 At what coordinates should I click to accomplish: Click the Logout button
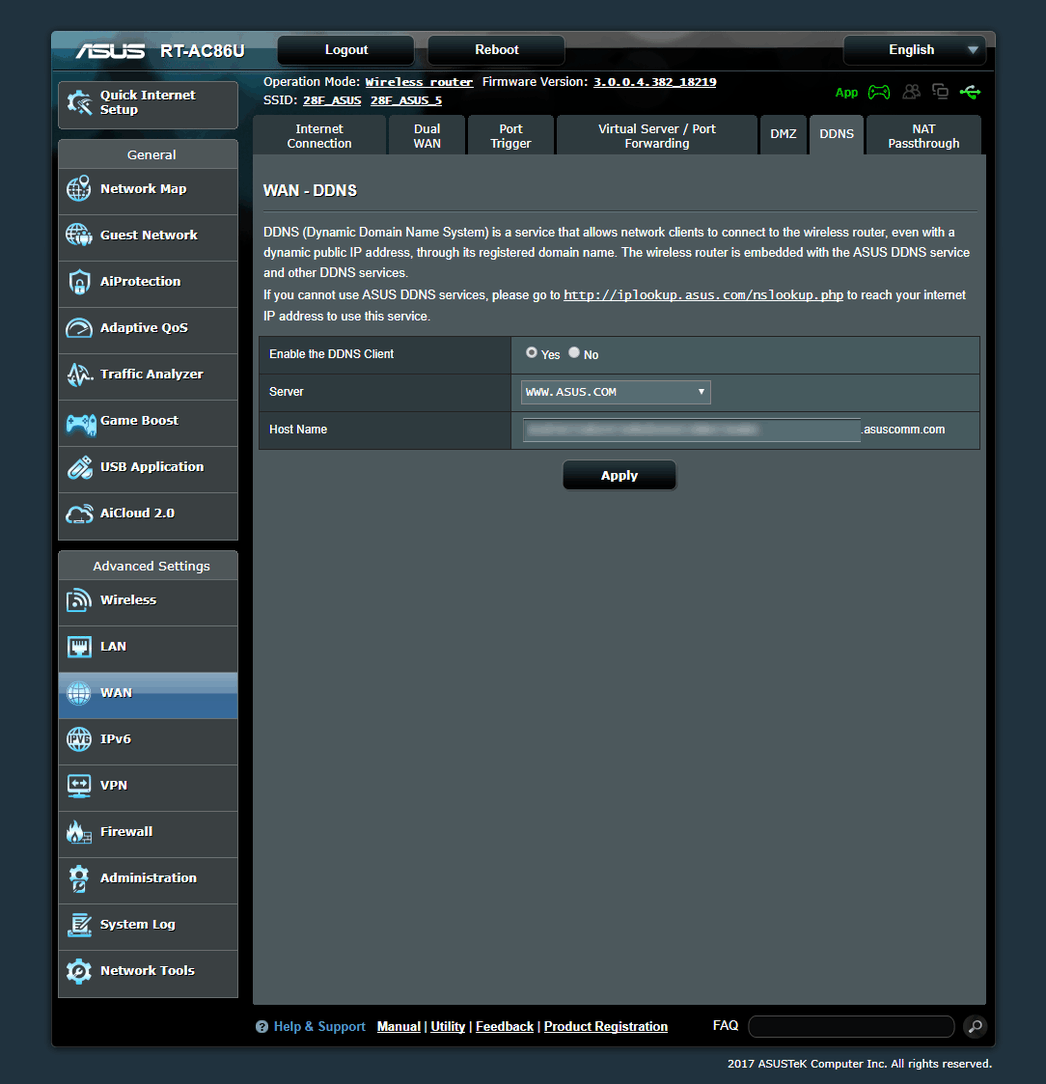coord(346,50)
